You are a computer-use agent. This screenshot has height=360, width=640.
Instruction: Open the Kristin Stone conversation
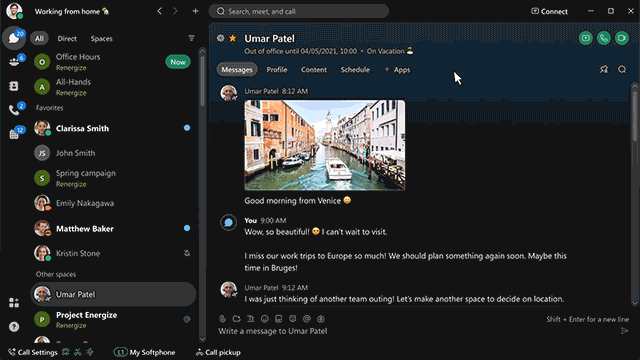(x=113, y=253)
